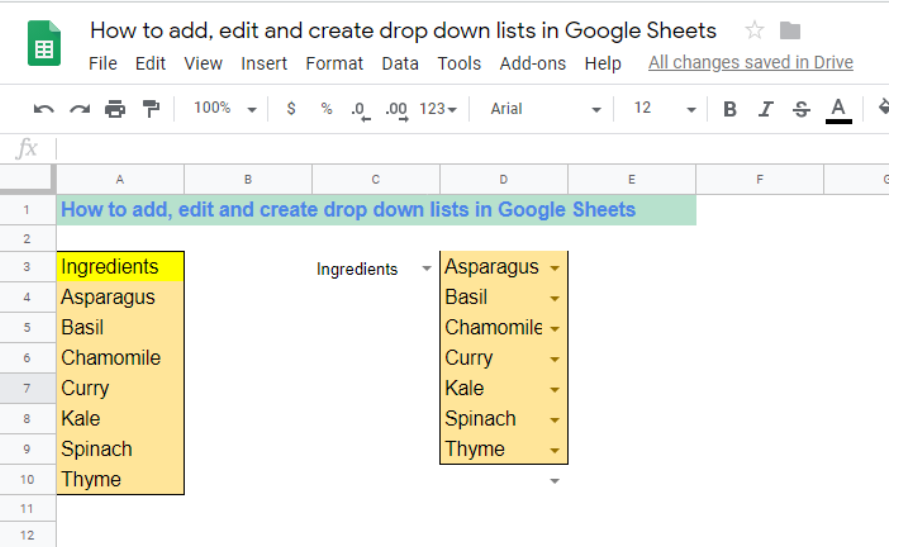899x547 pixels.
Task: Open the Format menu
Action: click(x=334, y=63)
